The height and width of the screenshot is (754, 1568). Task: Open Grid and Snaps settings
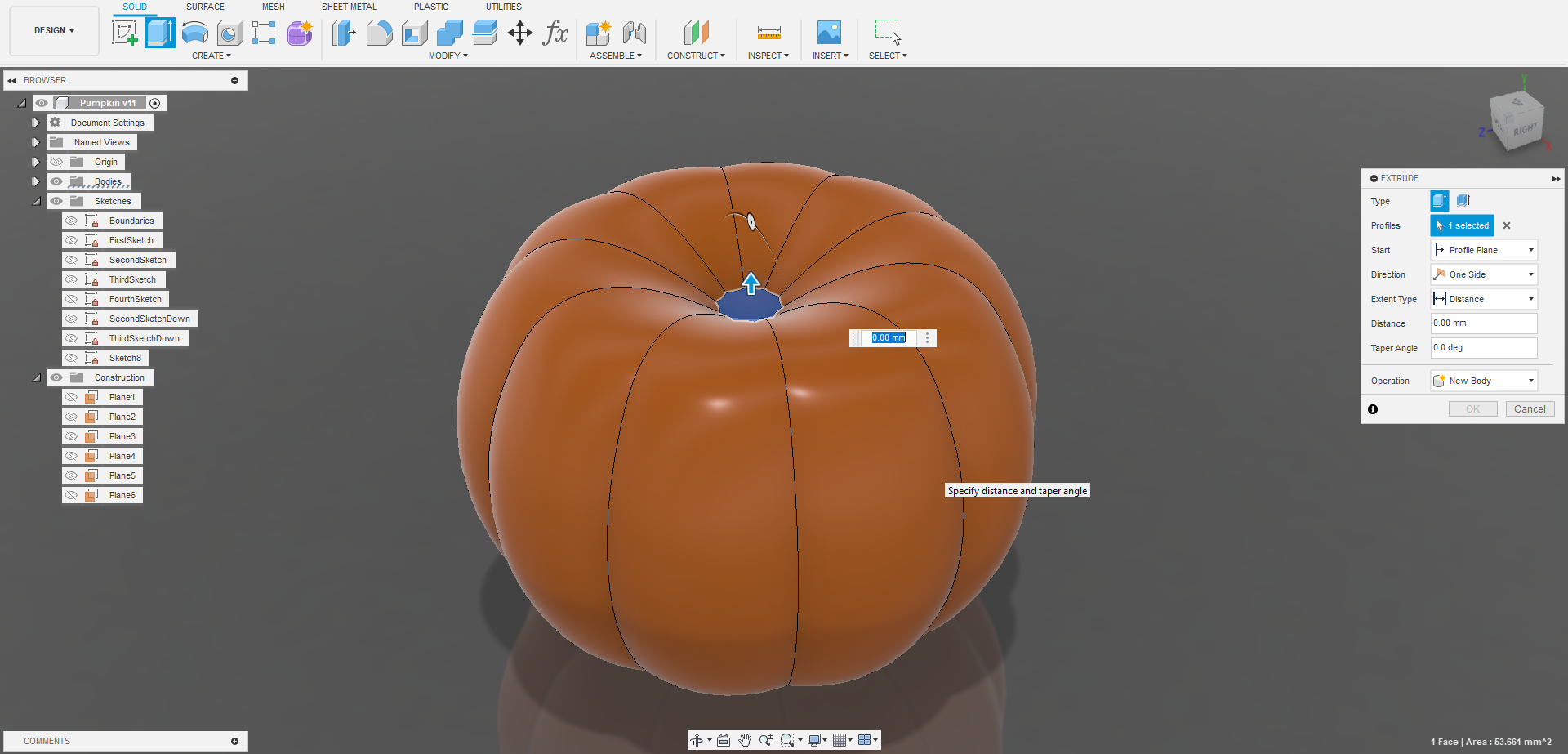click(840, 740)
